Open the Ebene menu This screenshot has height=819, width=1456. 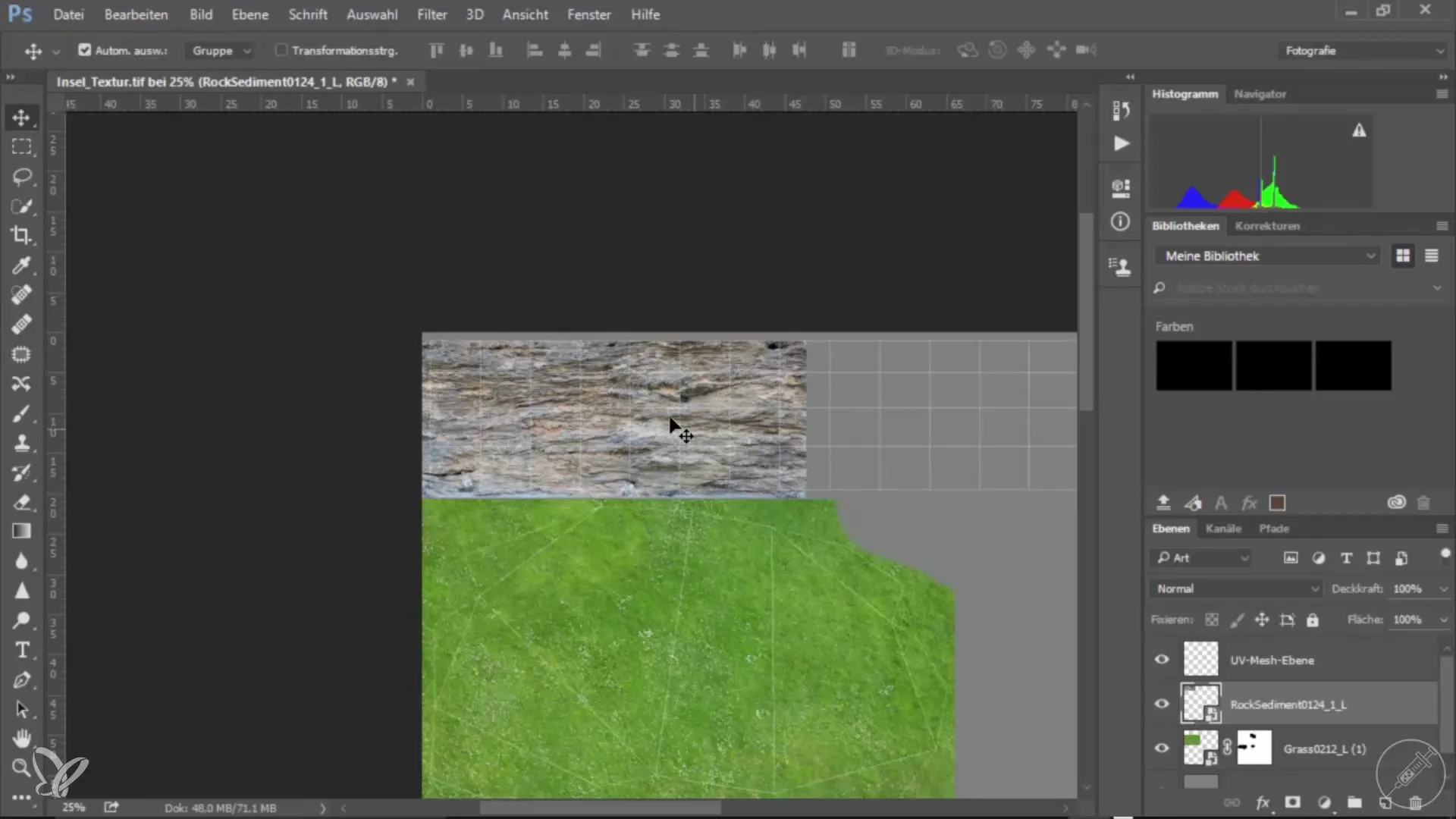[249, 14]
